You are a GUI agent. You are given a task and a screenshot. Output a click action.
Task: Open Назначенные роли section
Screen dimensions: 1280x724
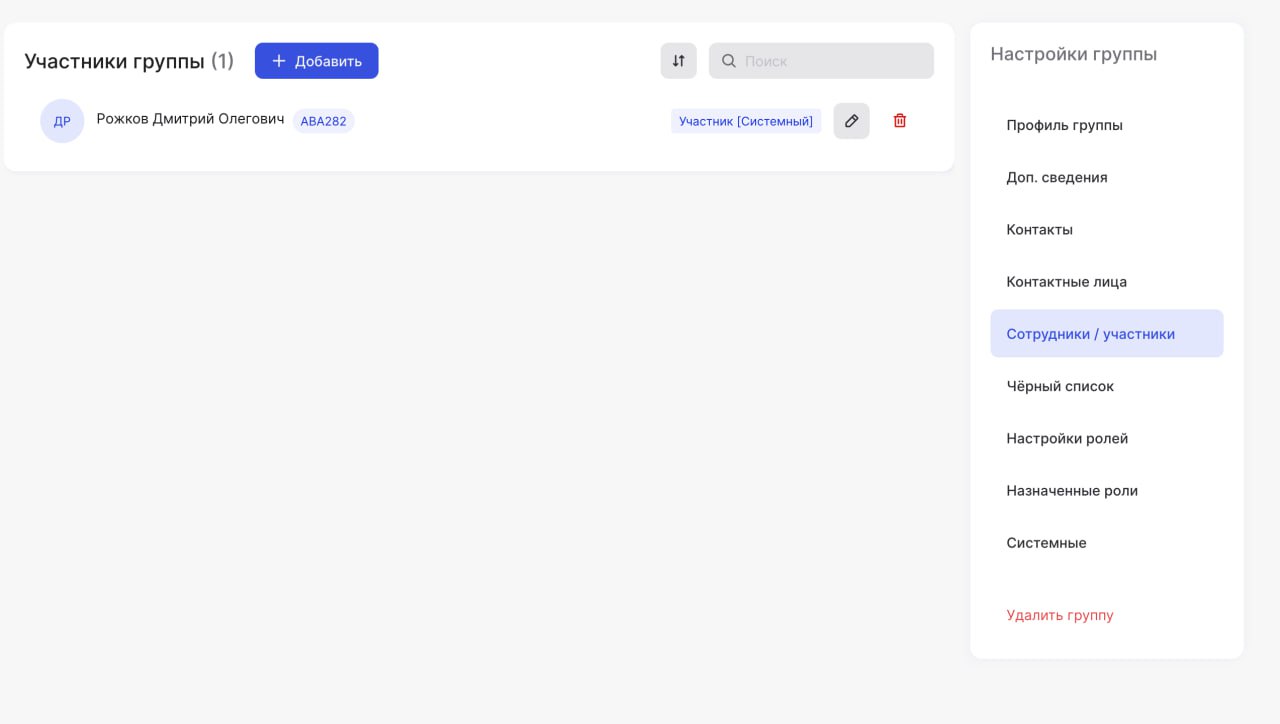[1071, 490]
